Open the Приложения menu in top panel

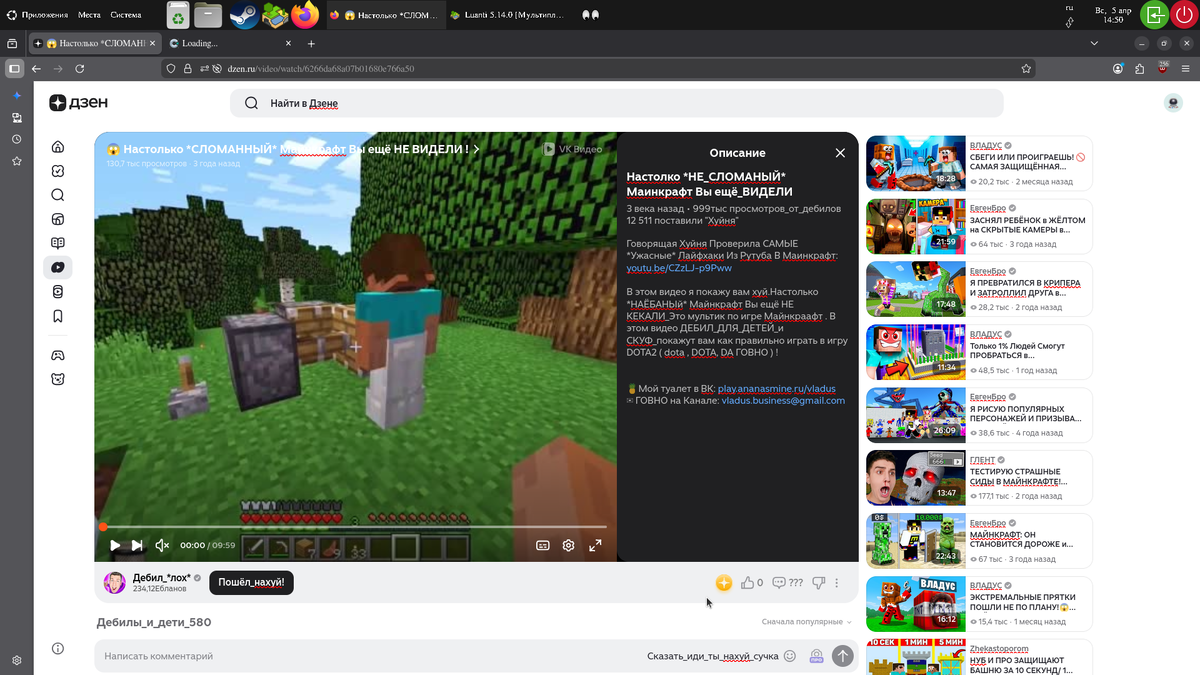pyautogui.click(x=36, y=15)
